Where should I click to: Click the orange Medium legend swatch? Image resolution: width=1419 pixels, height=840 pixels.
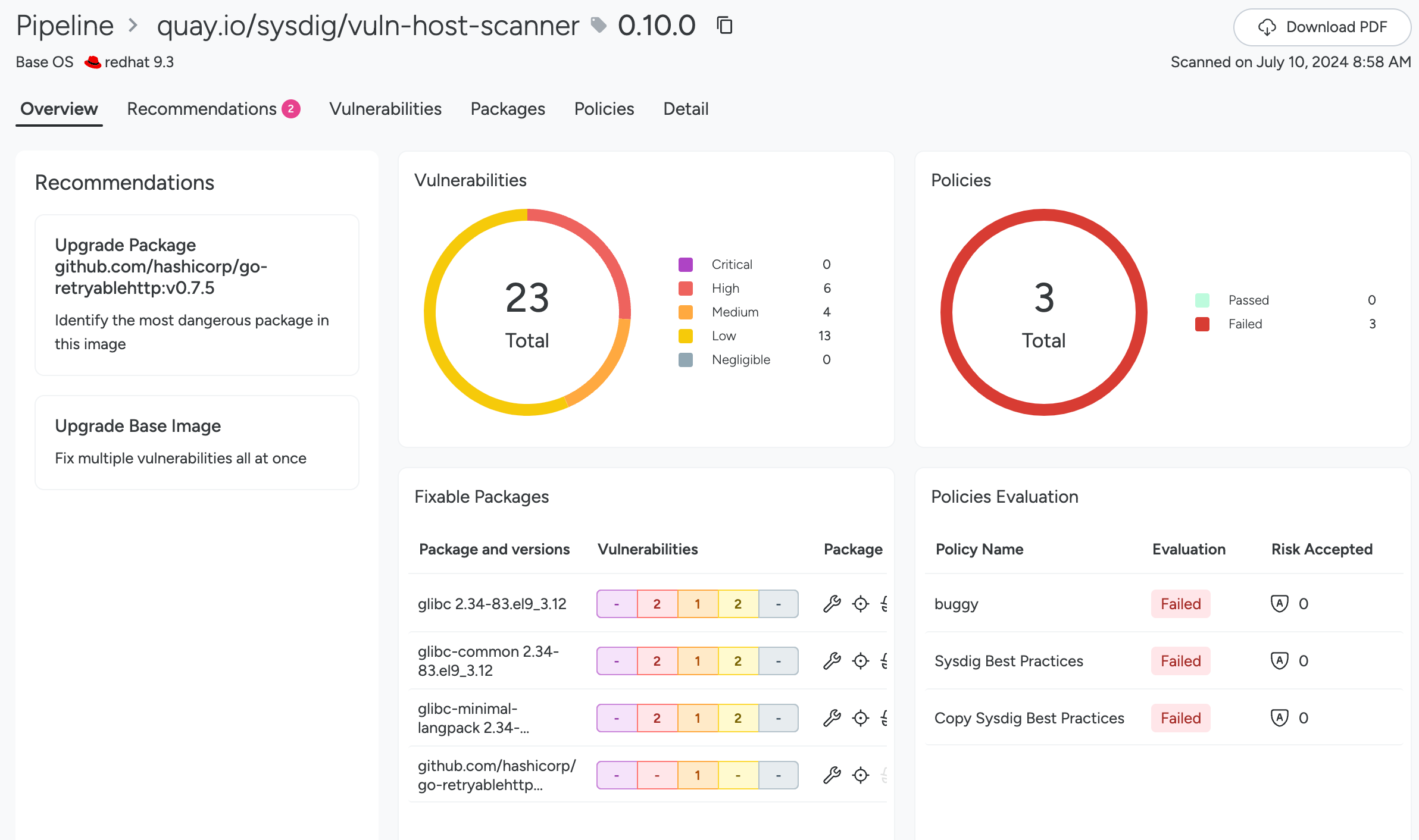pos(686,312)
